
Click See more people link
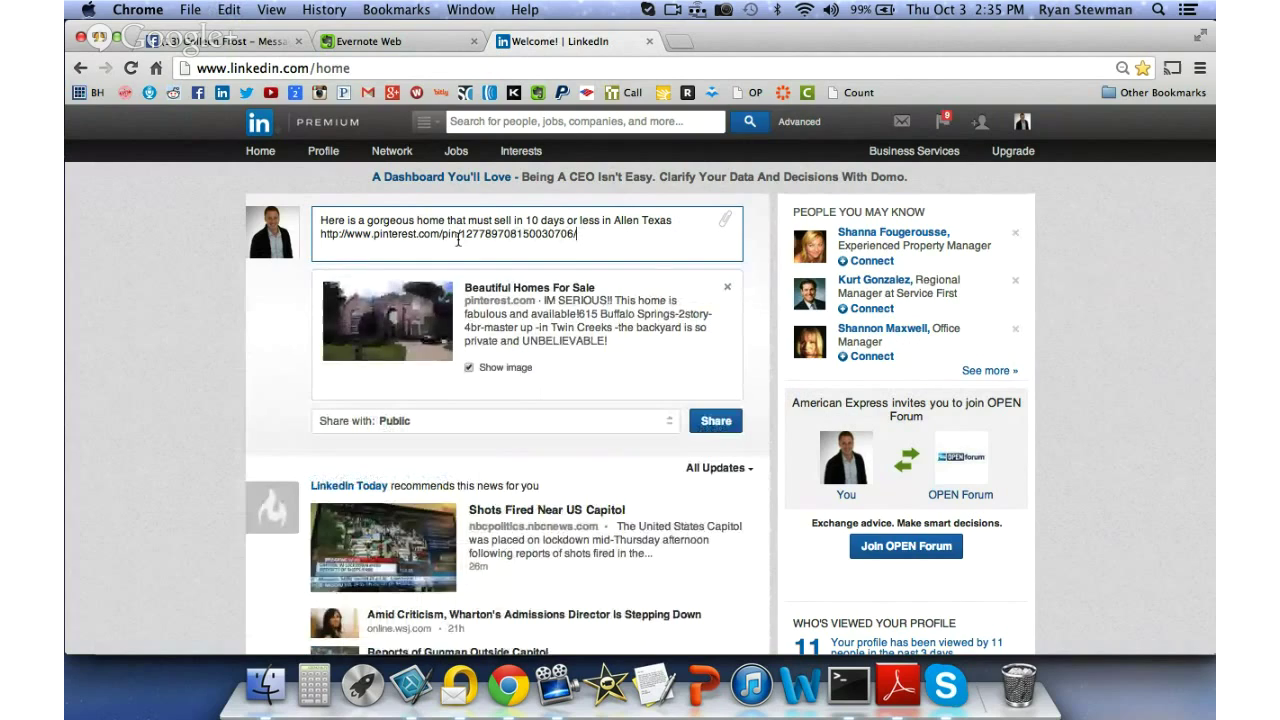tap(990, 371)
